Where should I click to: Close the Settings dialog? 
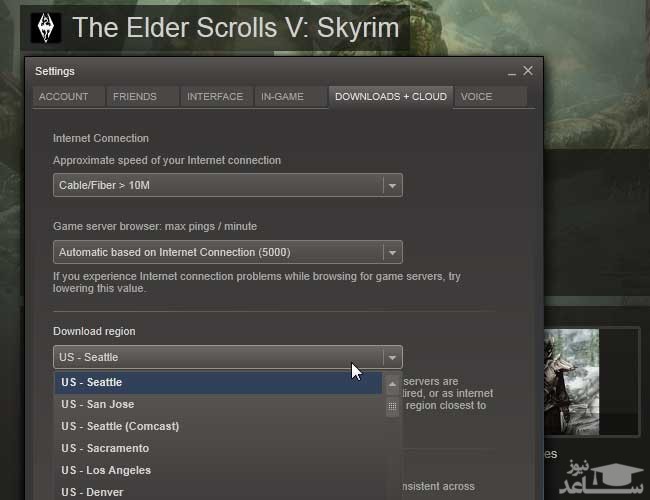(x=528, y=71)
